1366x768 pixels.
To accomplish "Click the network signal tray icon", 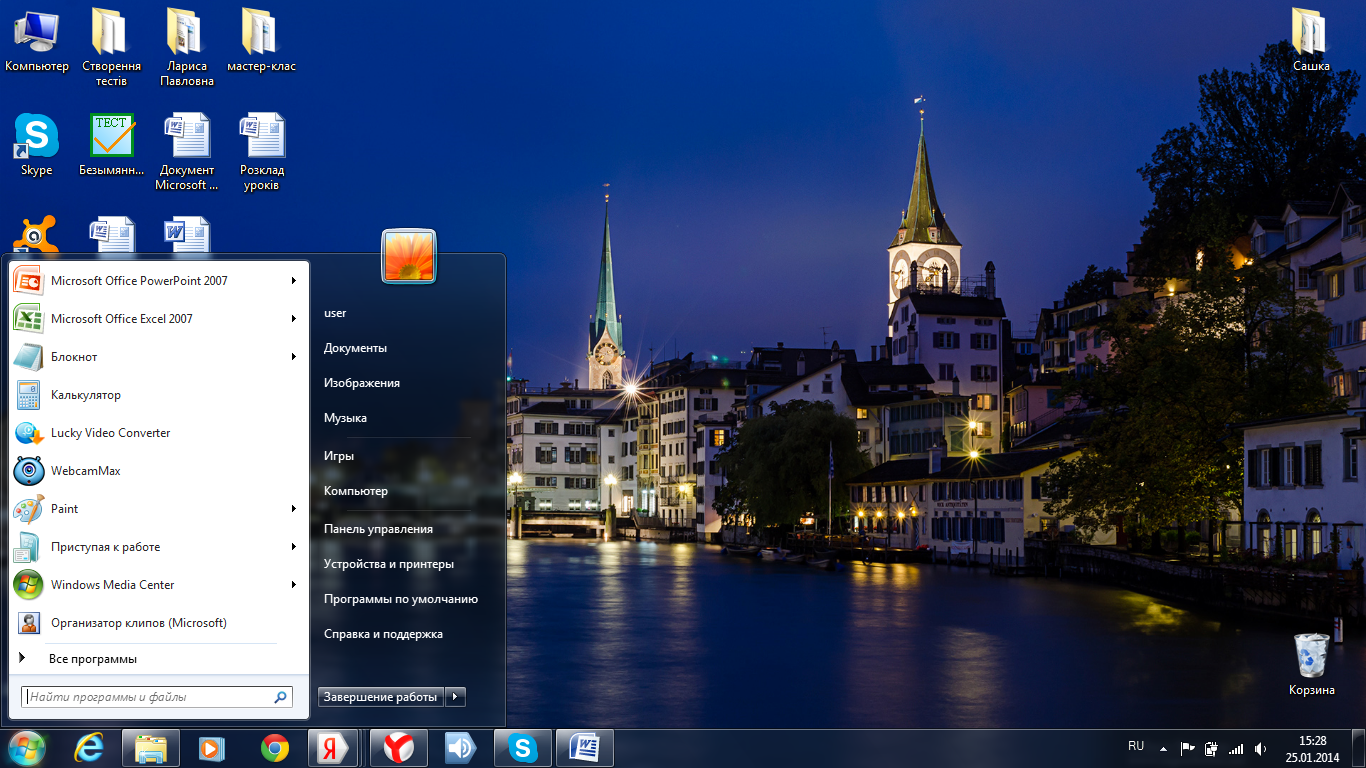I will [x=1236, y=748].
